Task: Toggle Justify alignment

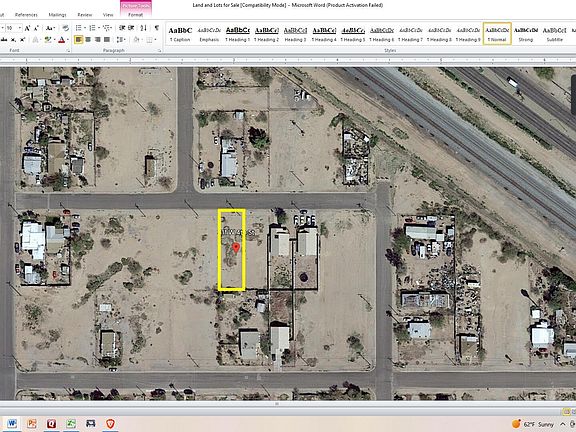Action: tap(107, 39)
